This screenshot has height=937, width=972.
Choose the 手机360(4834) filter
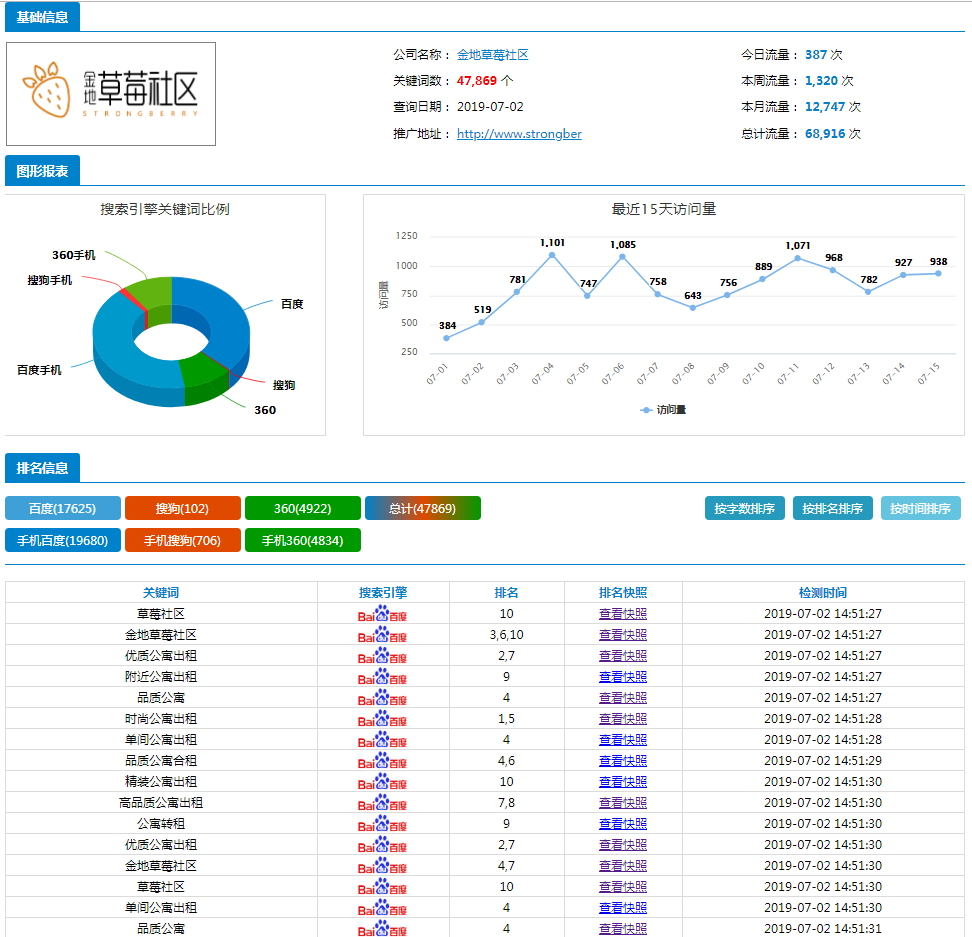pos(302,540)
